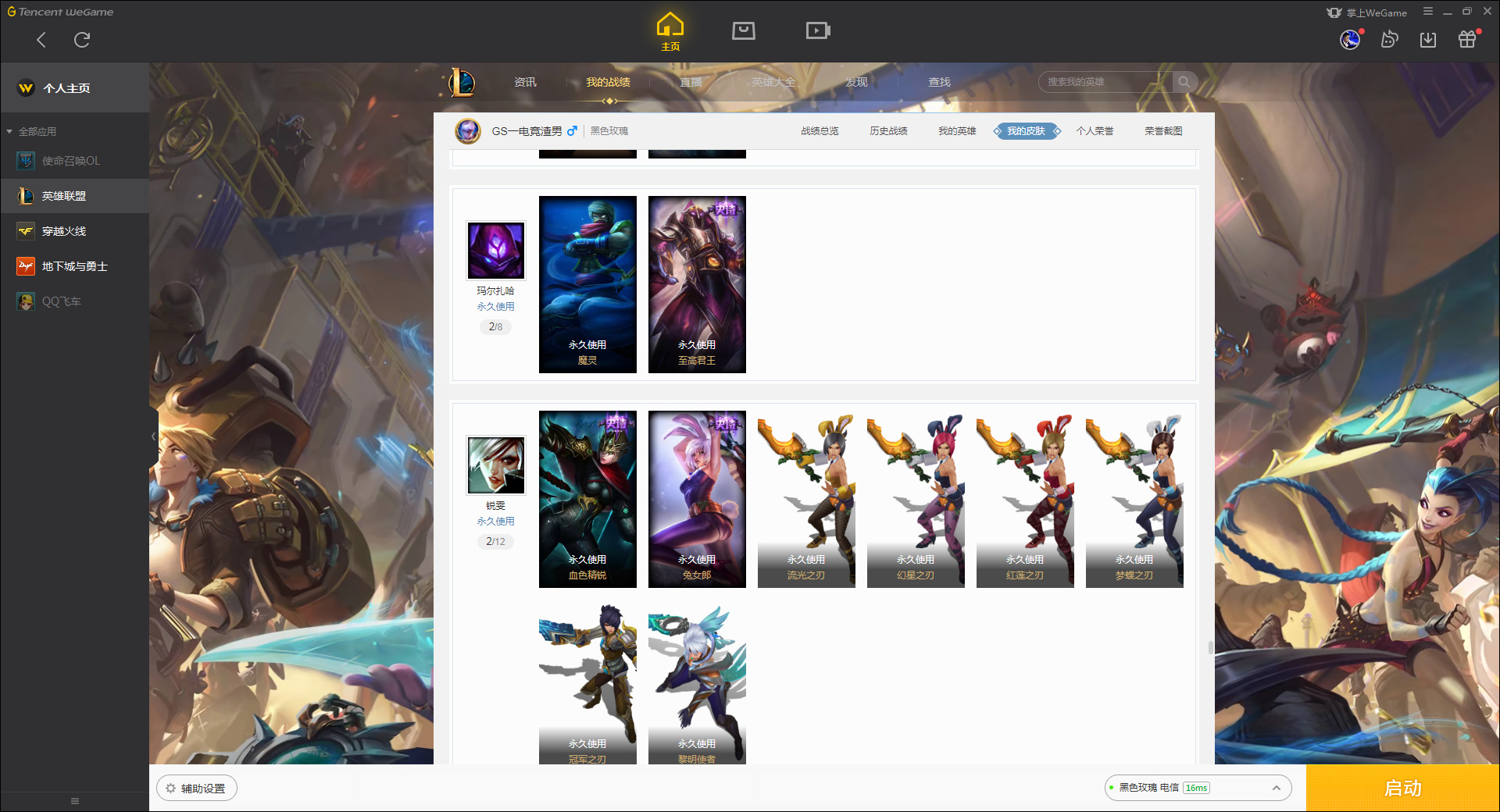Click the back arrow
1500x812 pixels.
[41, 40]
